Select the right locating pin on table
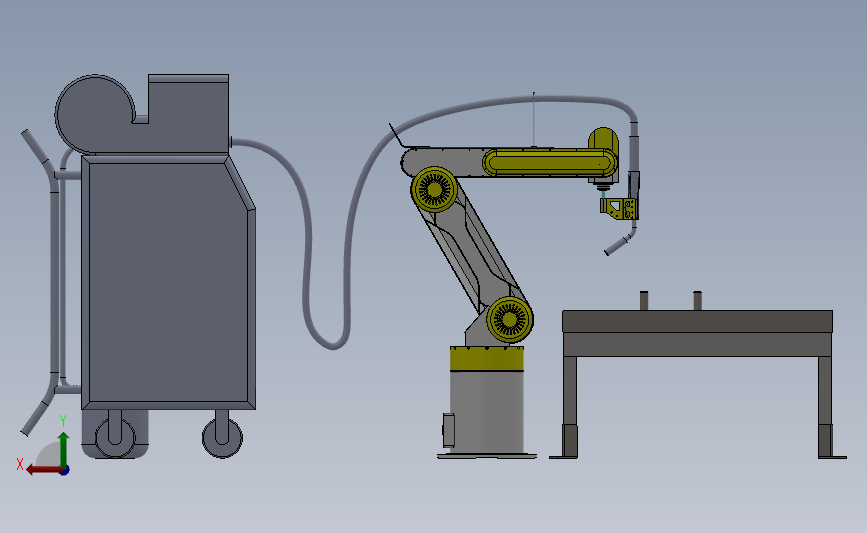Image resolution: width=867 pixels, height=533 pixels. (x=697, y=301)
